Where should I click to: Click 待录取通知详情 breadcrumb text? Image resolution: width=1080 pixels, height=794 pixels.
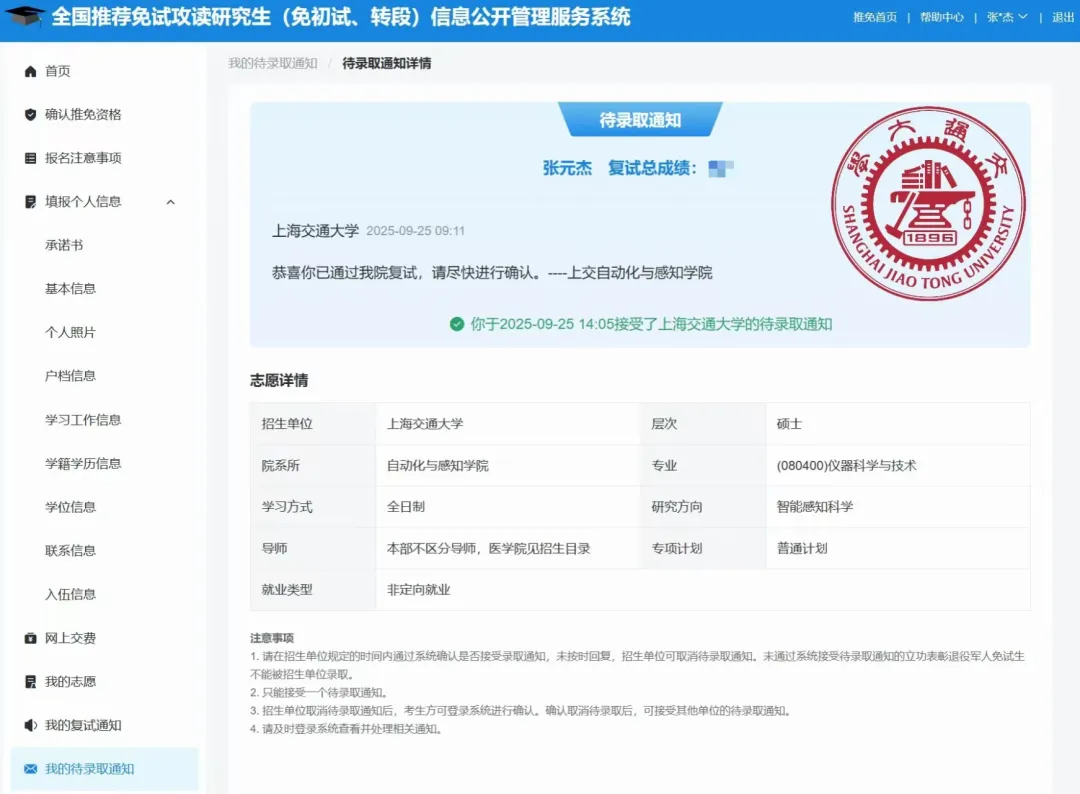(386, 63)
